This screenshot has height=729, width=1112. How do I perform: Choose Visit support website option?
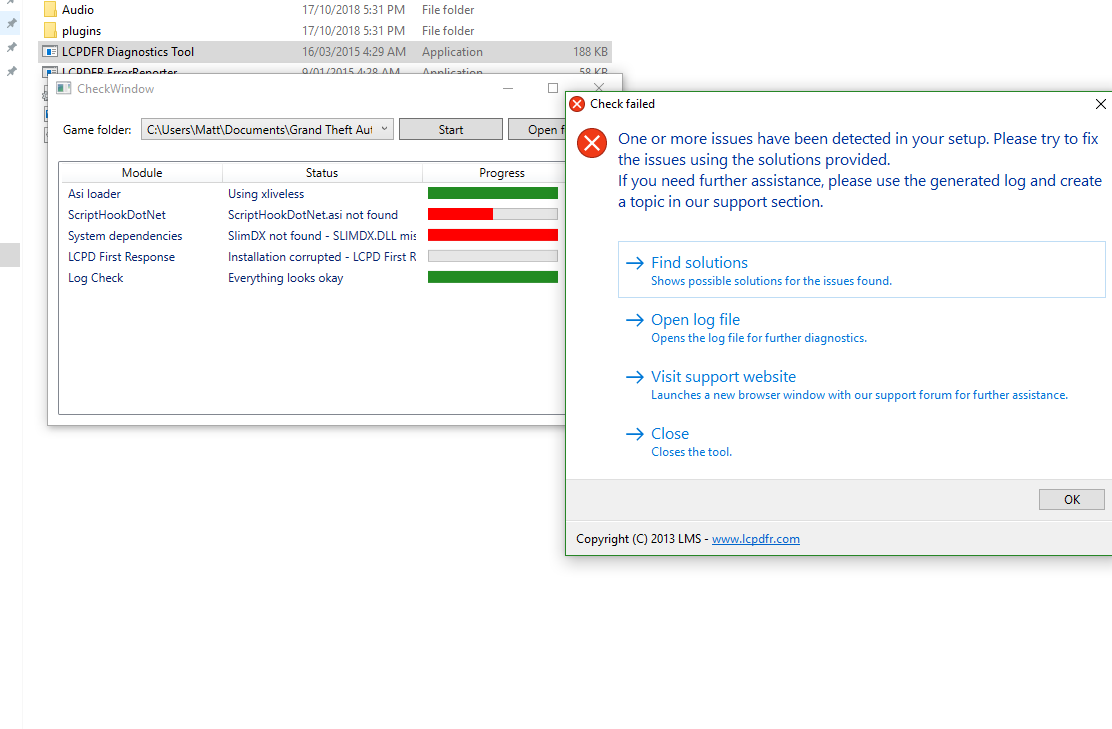pos(862,384)
